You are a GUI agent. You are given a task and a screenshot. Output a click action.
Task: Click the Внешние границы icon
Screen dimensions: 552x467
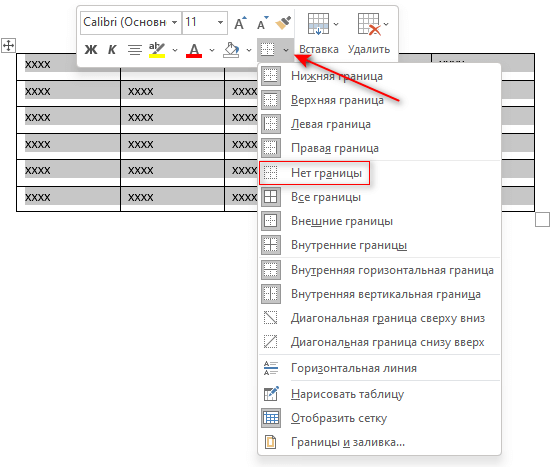click(271, 221)
